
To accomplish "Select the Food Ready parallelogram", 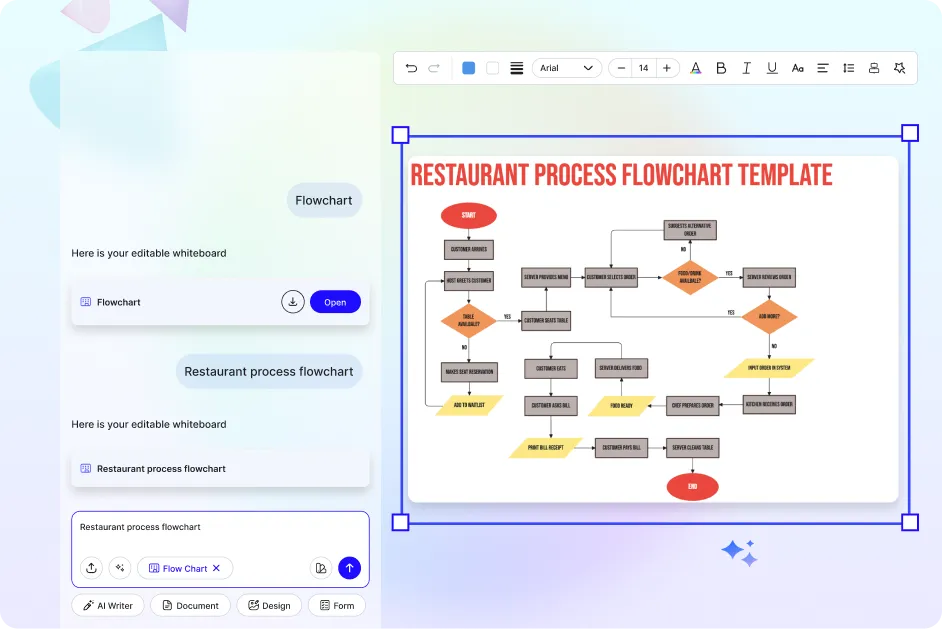I will point(621,406).
